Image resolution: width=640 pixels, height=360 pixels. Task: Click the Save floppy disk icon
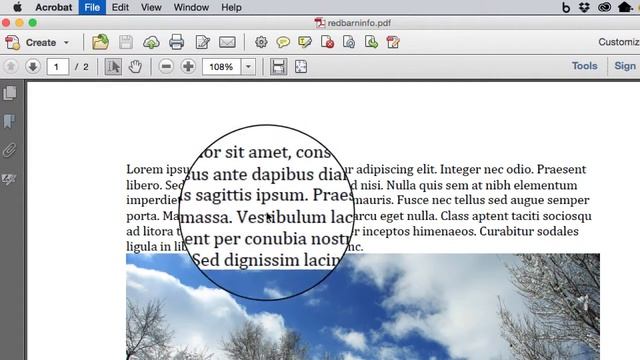point(126,42)
